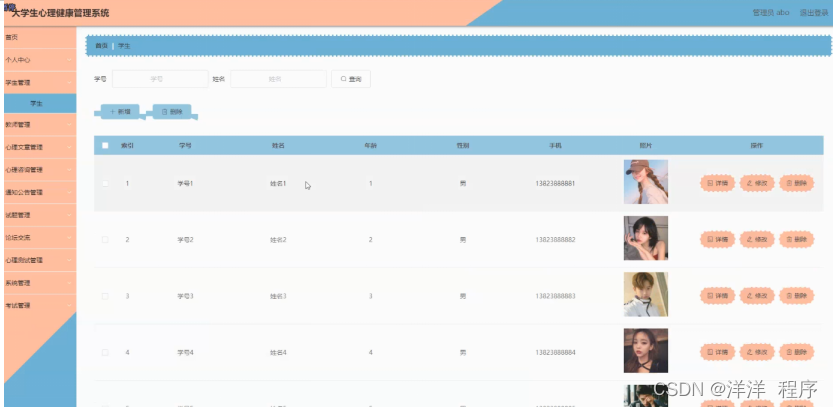Open the photo thumbnail of 姓名2

coord(645,238)
